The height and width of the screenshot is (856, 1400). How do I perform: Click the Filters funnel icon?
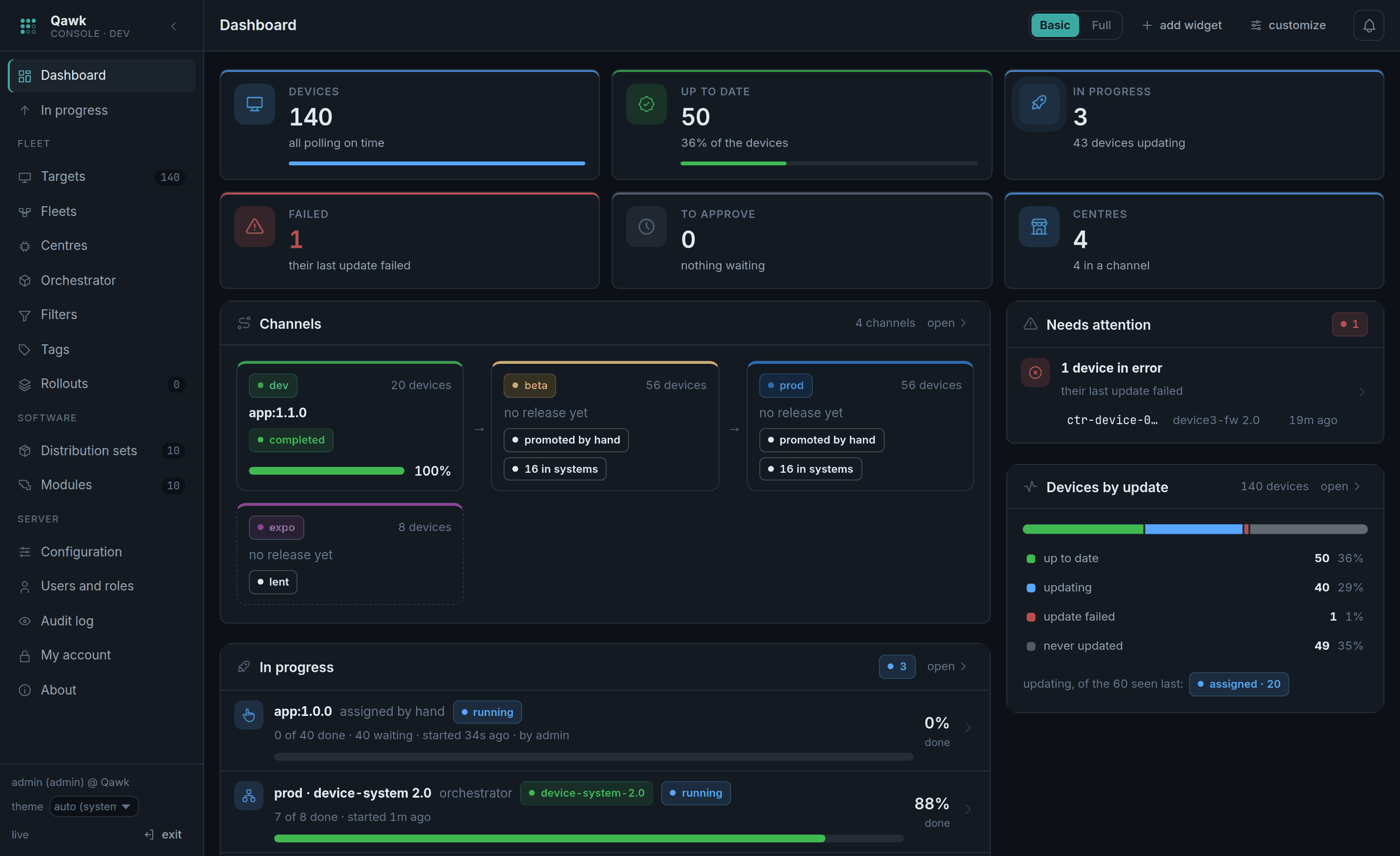pos(25,315)
